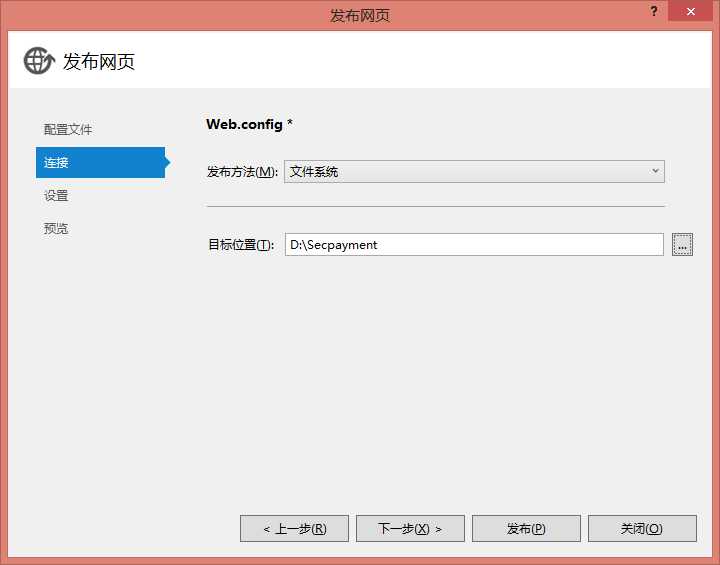Switch to the 配置文件 step
Screen dimensions: 720x565
pos(68,130)
